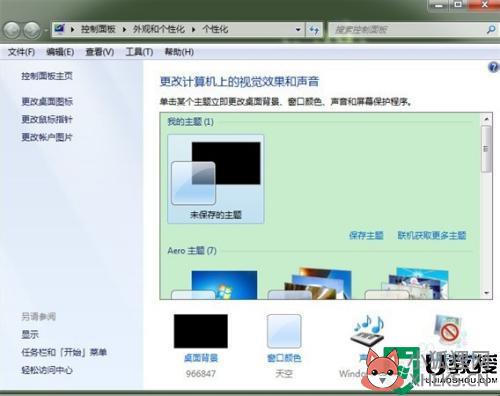Expand the arrow after 外观和个性化 in breadcrumb

coord(193,30)
